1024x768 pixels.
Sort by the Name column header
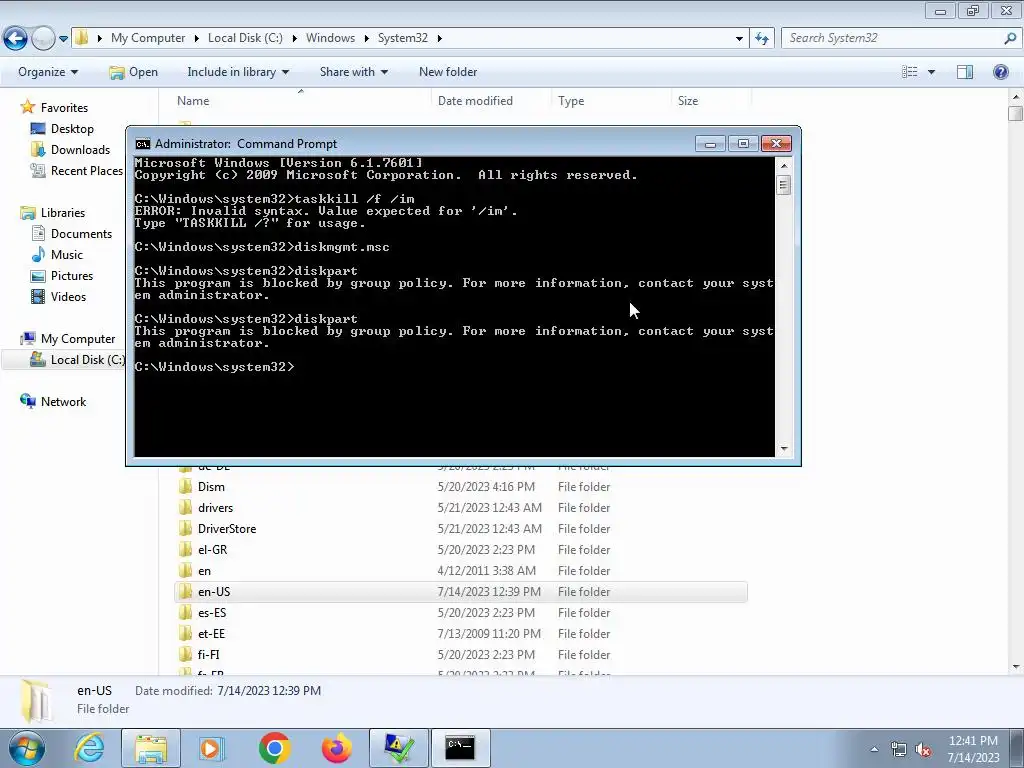(x=300, y=101)
